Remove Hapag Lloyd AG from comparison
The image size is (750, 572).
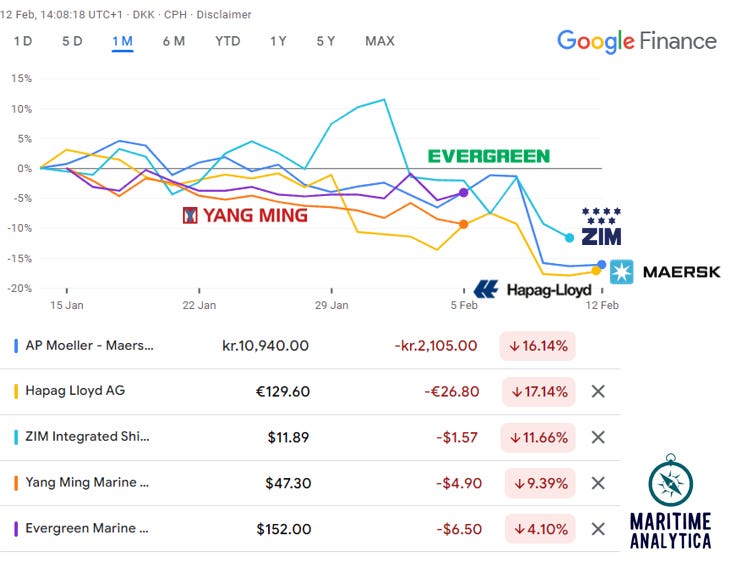coord(598,391)
